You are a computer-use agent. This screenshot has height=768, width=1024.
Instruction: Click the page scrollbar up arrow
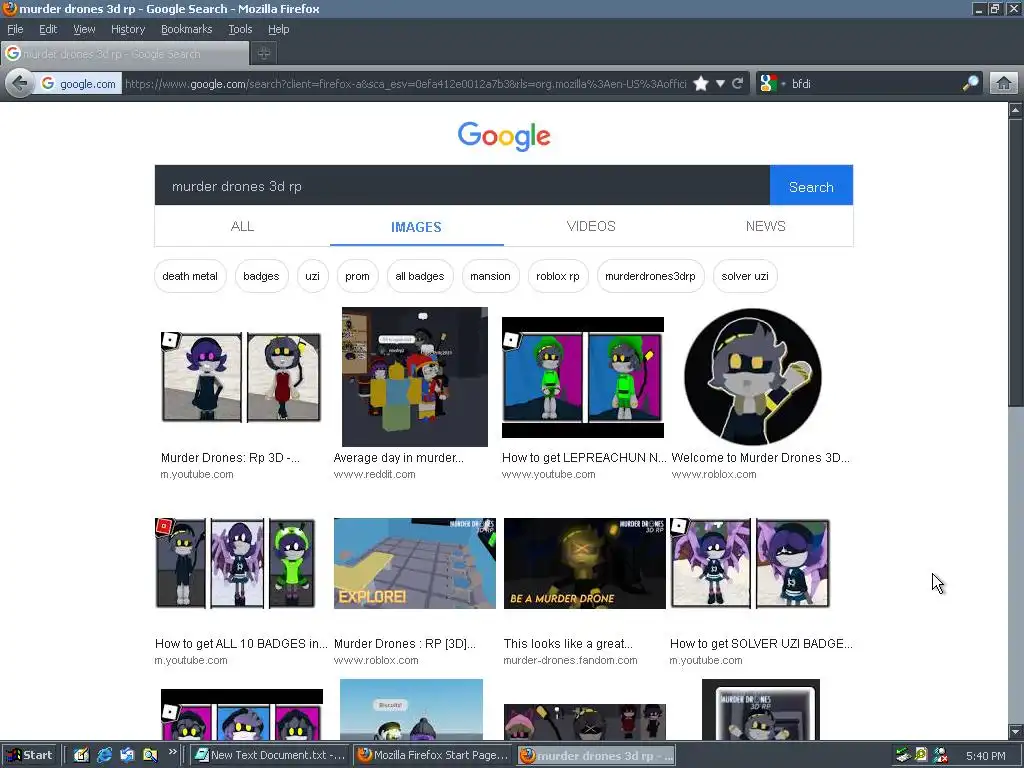tap(1016, 110)
